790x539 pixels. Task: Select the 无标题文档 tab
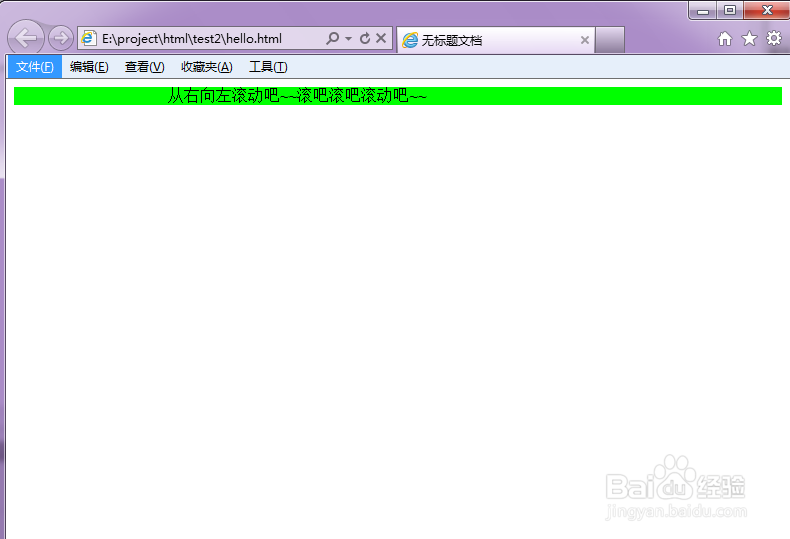pos(496,40)
